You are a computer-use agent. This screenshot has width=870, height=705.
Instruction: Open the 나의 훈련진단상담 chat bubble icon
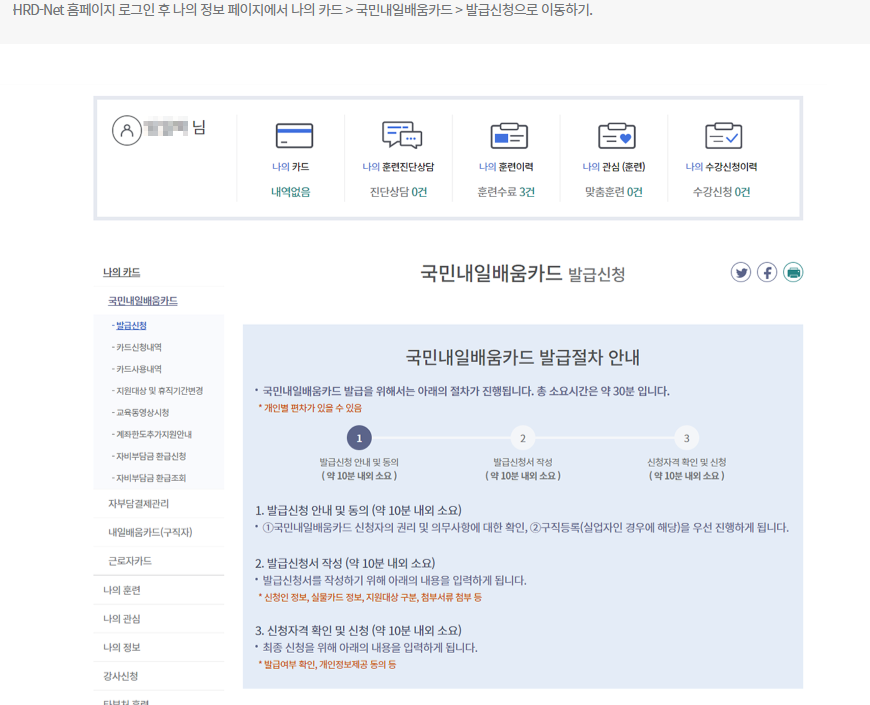pyautogui.click(x=402, y=135)
